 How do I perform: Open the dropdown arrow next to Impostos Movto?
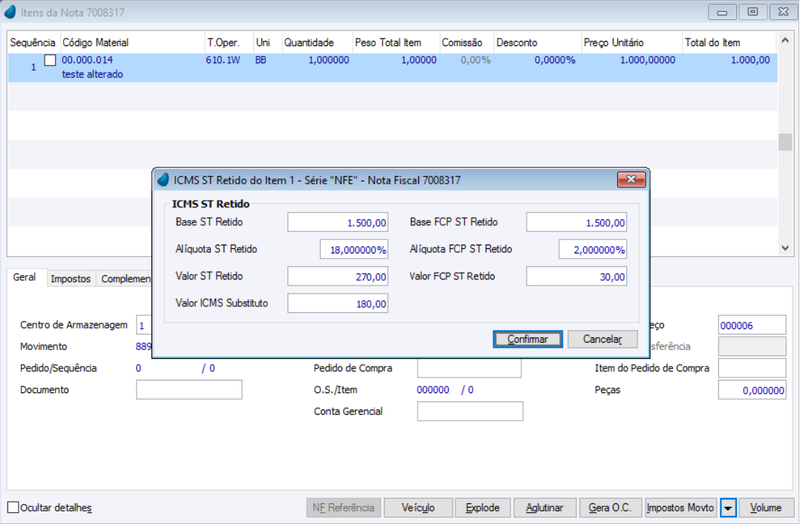[728, 508]
